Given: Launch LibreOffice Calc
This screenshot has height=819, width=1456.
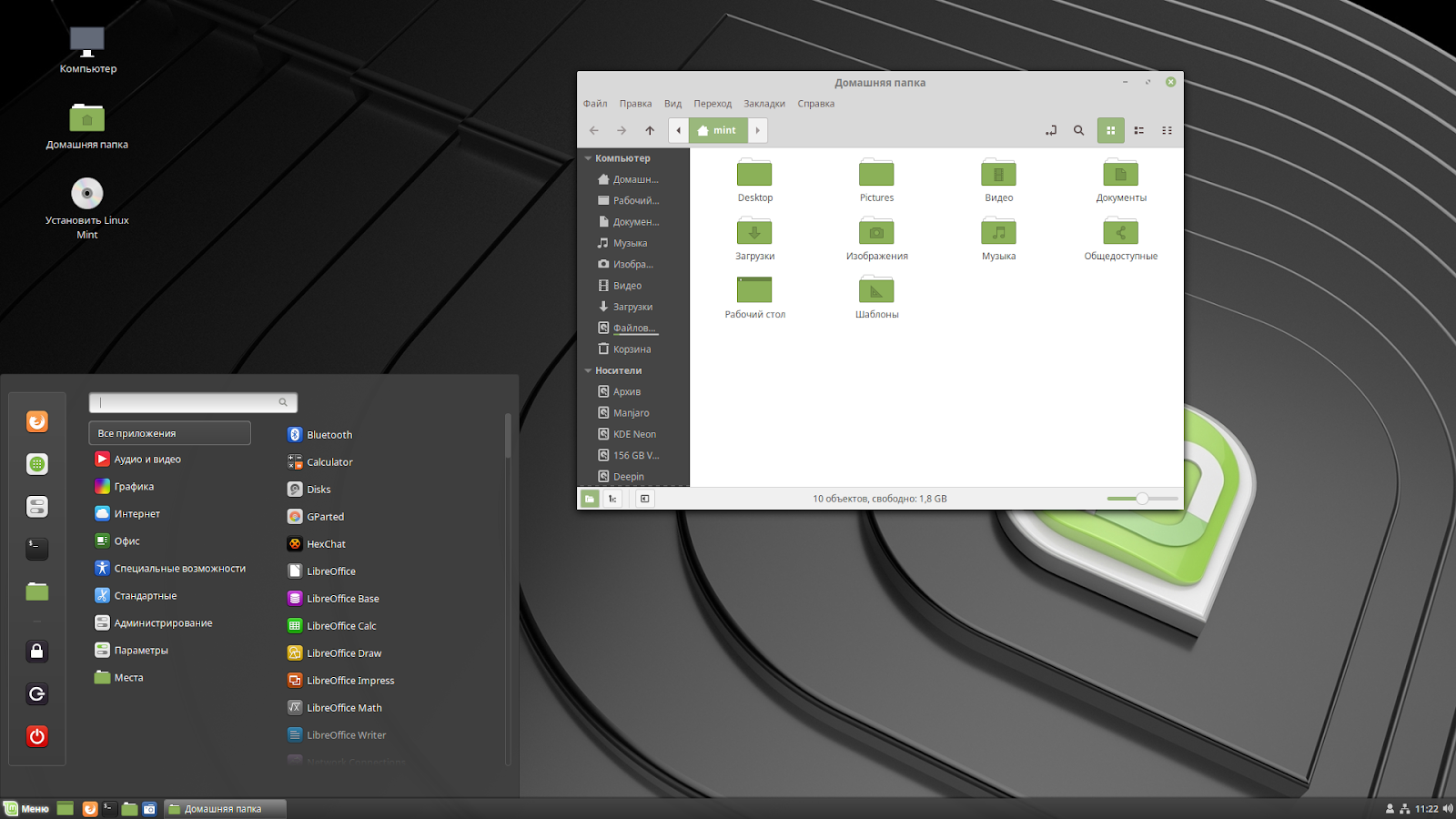Looking at the screenshot, I should 340,625.
